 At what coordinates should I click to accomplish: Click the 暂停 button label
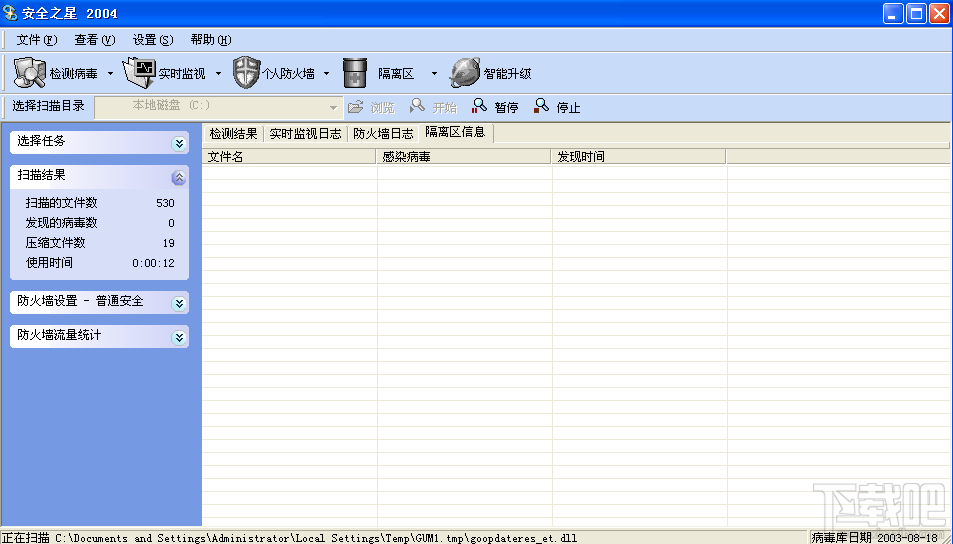click(506, 108)
